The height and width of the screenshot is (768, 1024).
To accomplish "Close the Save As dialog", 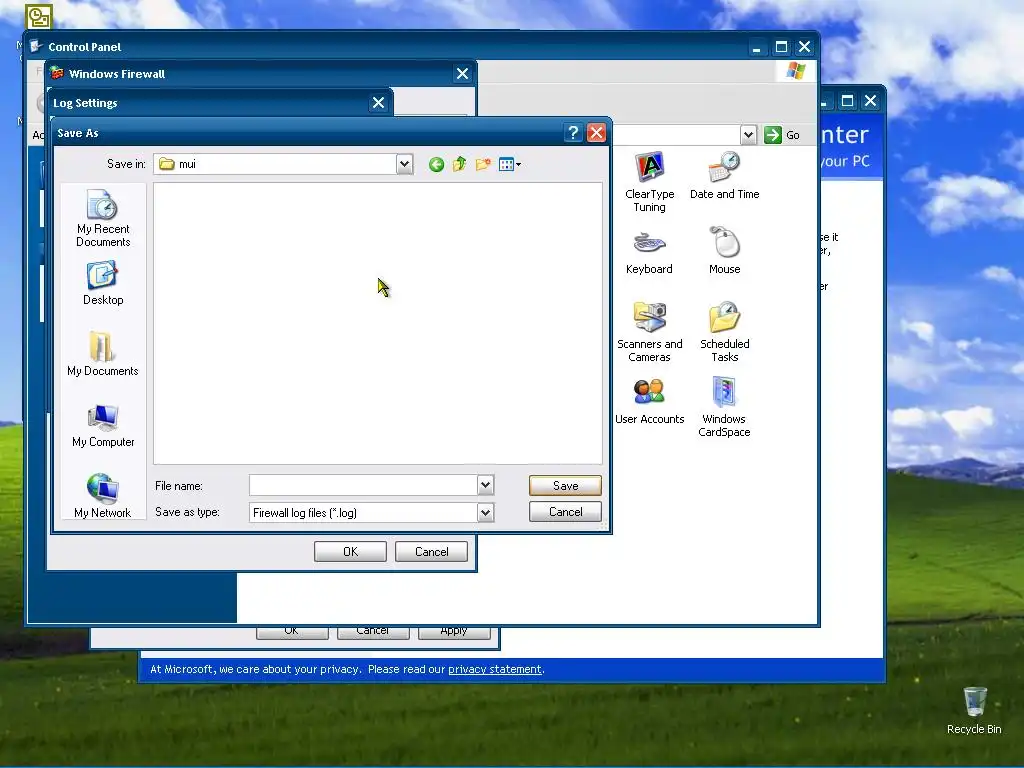I will tap(596, 133).
